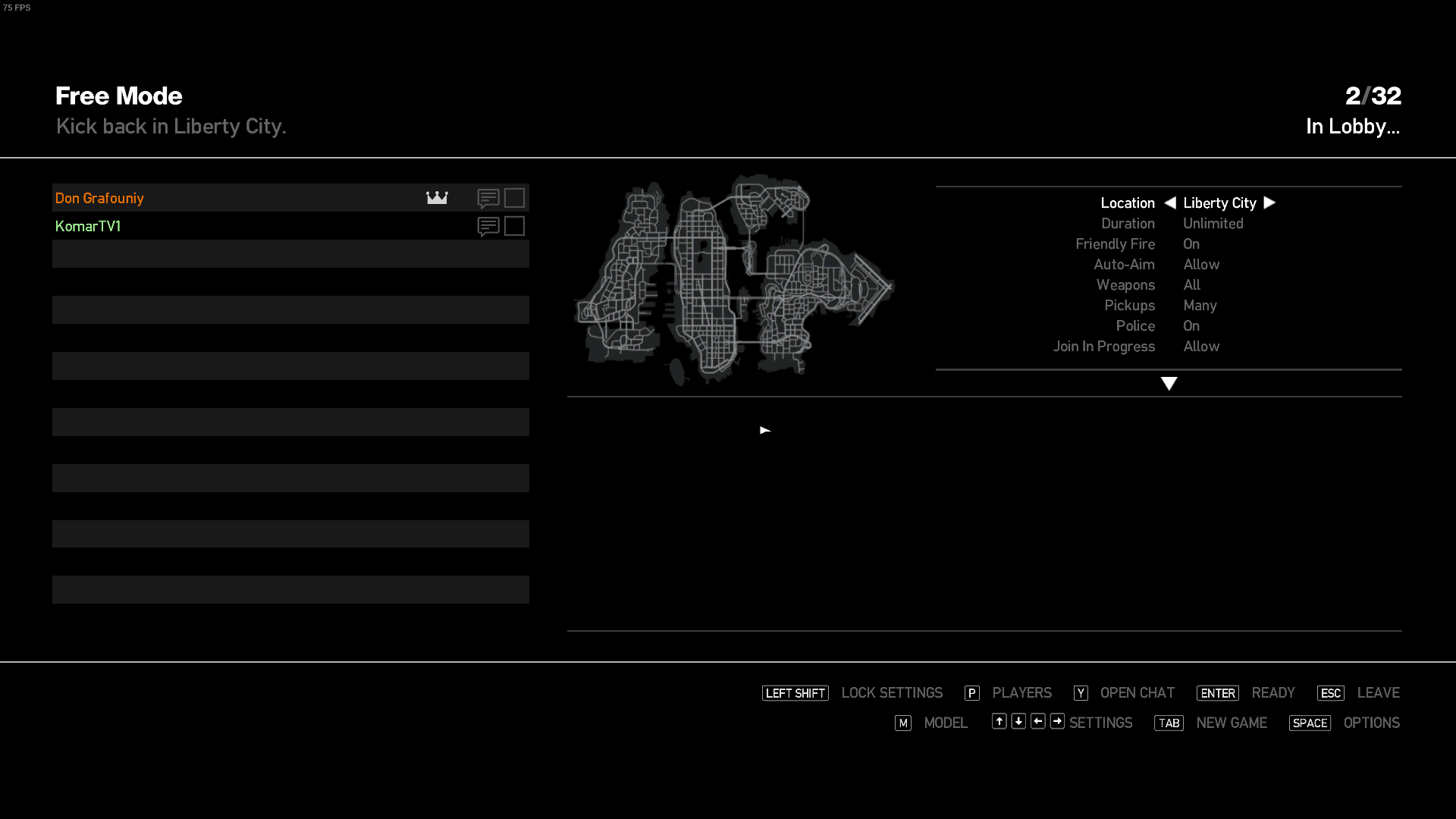Select the Duration setting row
This screenshot has width=1456, height=819.
1128,224
